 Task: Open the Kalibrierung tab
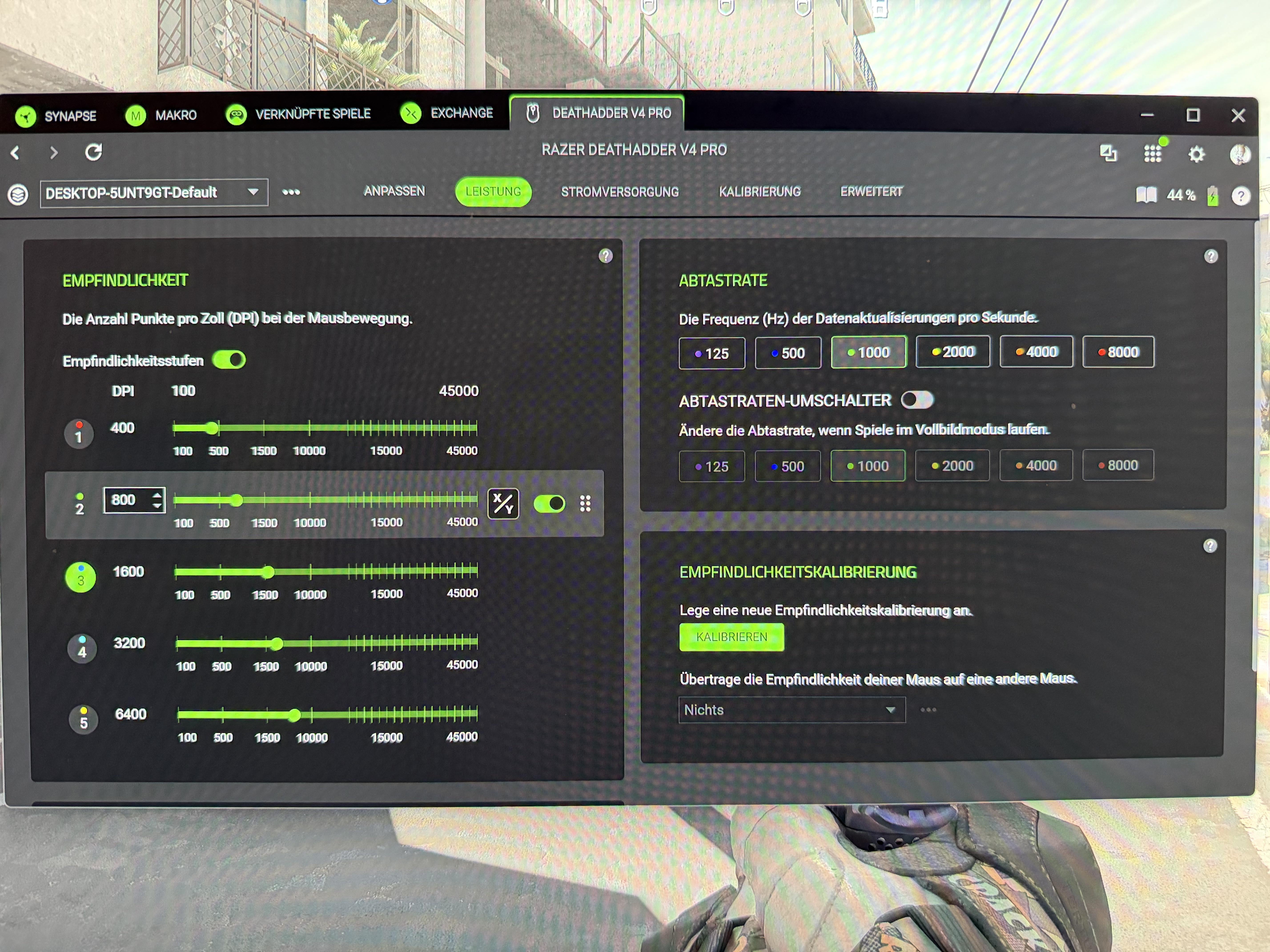point(759,192)
